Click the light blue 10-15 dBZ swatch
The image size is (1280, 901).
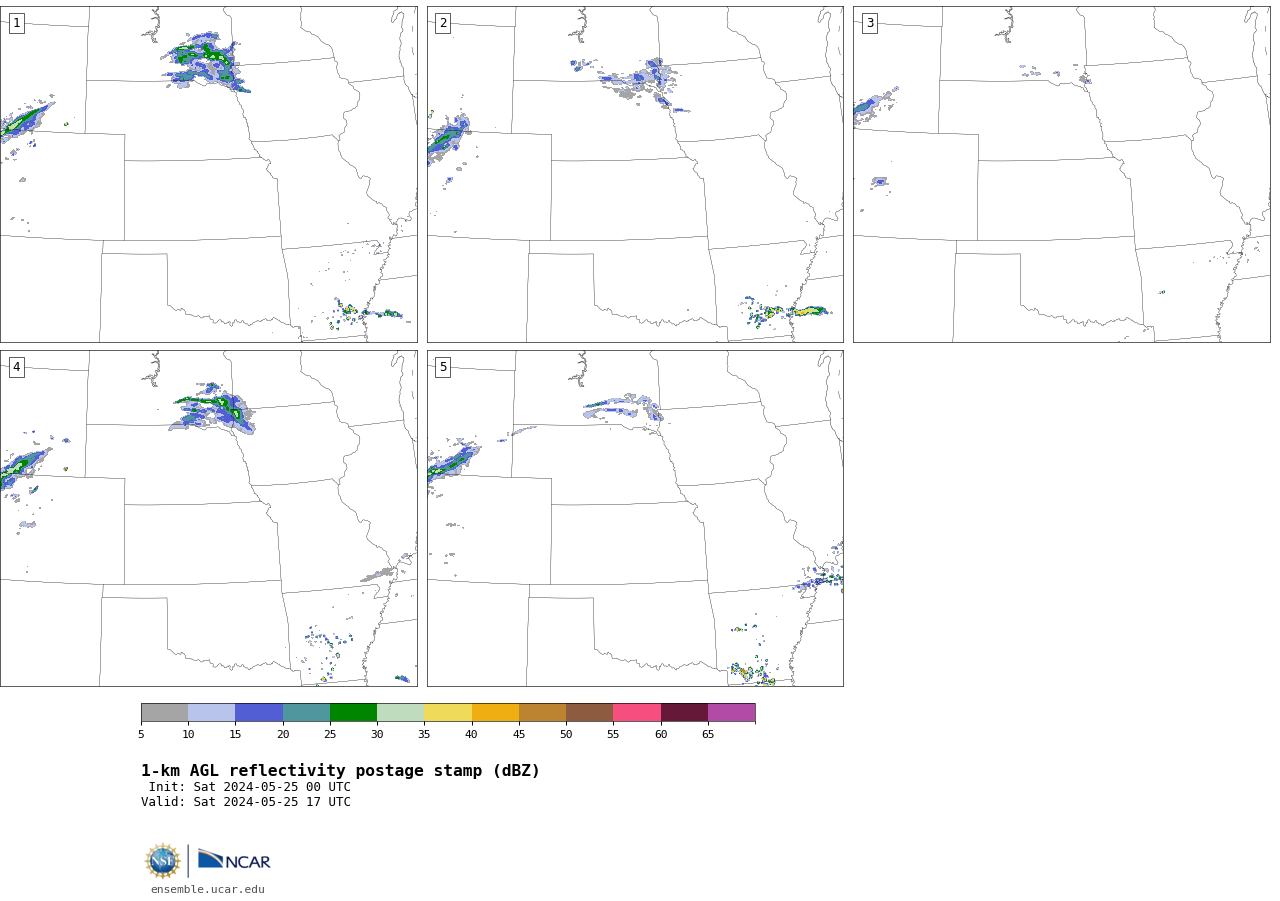click(211, 712)
